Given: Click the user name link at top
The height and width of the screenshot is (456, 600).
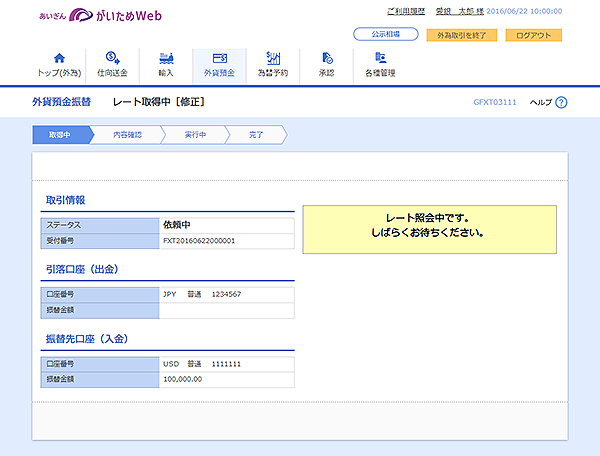Looking at the screenshot, I should (460, 11).
